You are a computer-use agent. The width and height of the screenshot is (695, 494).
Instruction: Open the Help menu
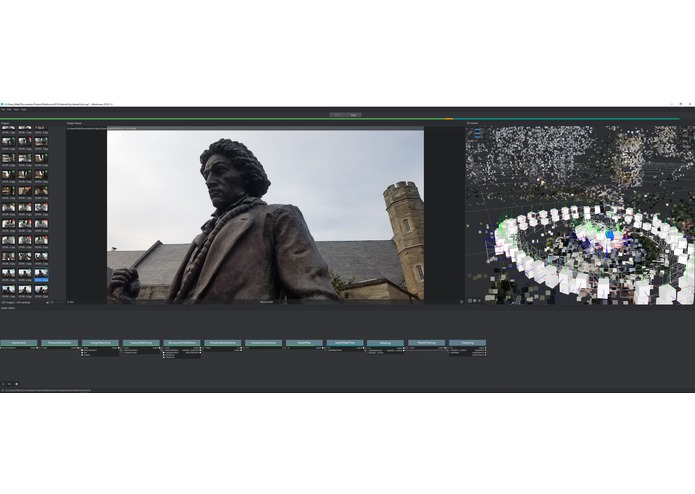[x=24, y=109]
